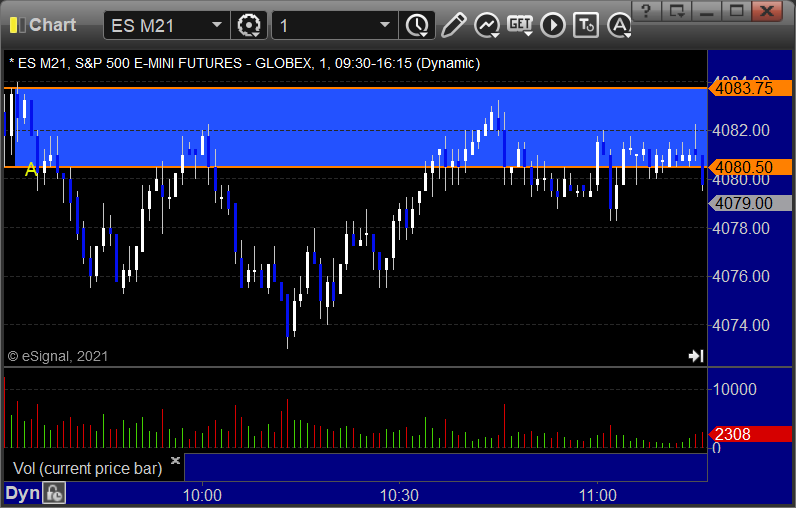Open the time template clock menu
The image size is (796, 508).
[x=417, y=25]
